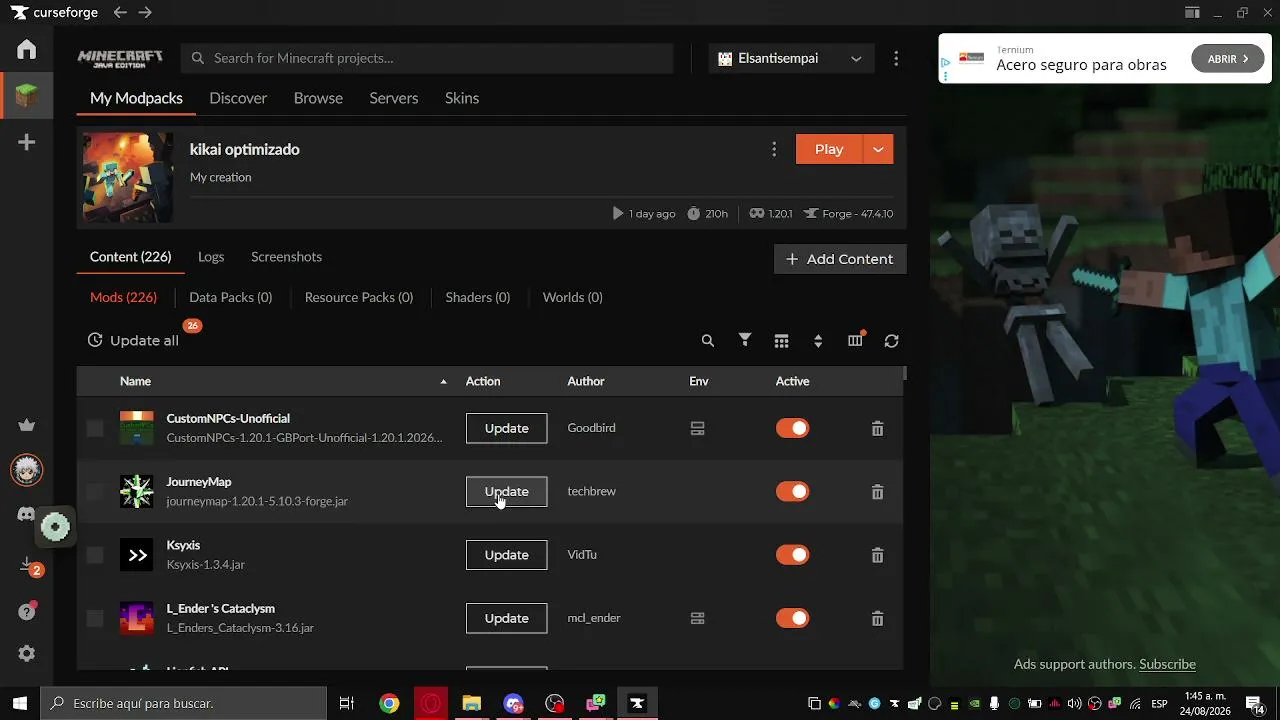
Task: Select the Resource Packs (0) filter
Action: [x=359, y=298]
